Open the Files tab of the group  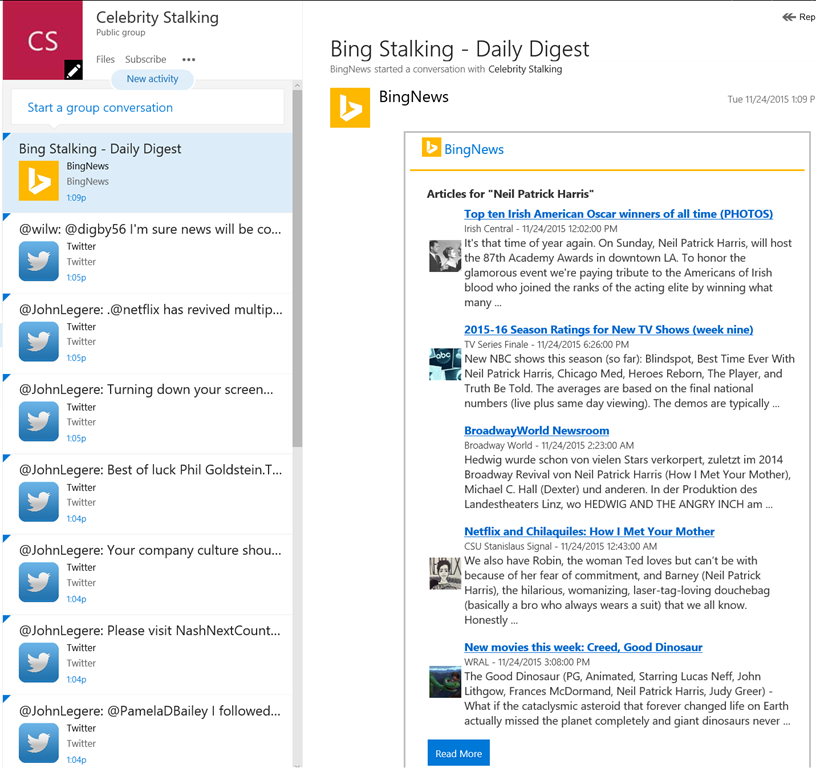pos(105,59)
